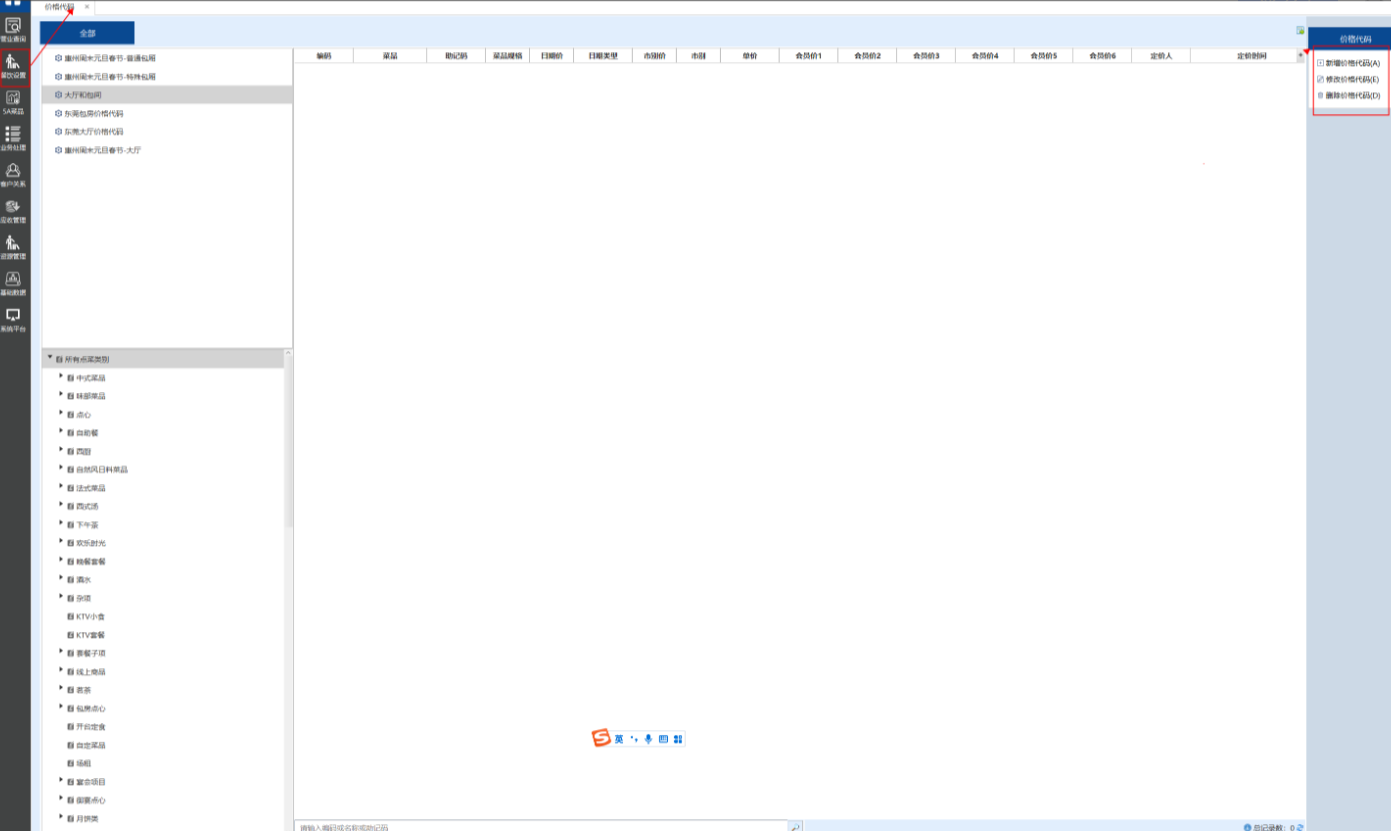Select the KTV小食 category
The width and height of the screenshot is (1391, 831).
pos(90,616)
